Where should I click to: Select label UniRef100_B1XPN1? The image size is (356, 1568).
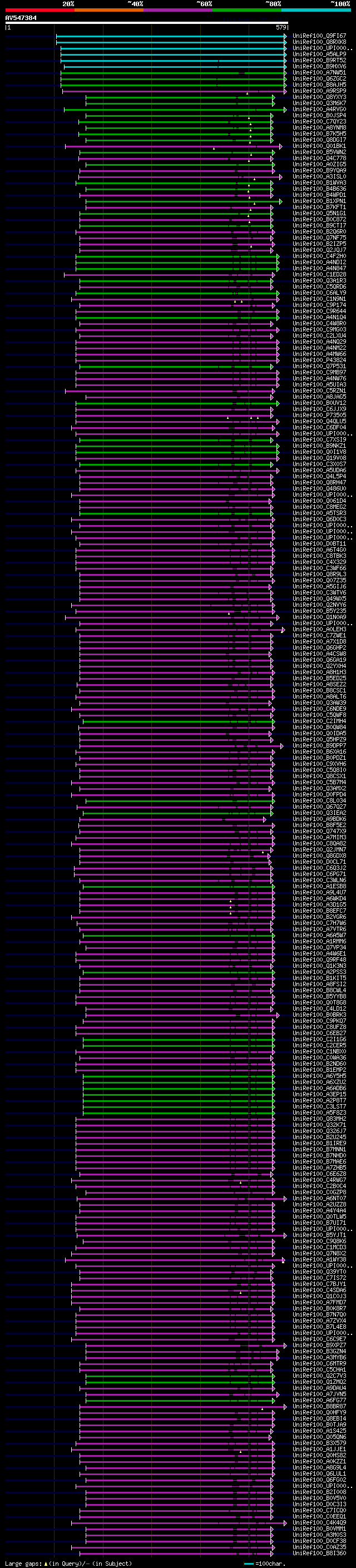pos(319,201)
